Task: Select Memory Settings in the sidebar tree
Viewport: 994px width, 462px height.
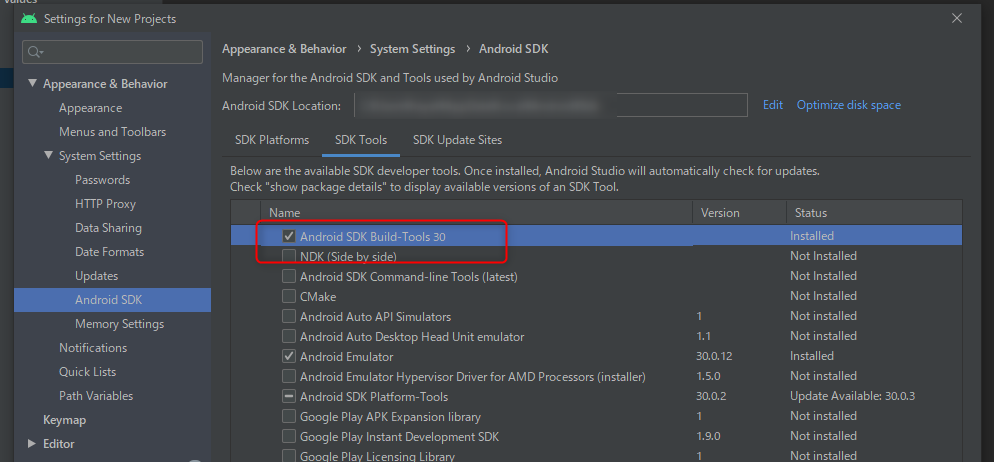Action: 119,324
